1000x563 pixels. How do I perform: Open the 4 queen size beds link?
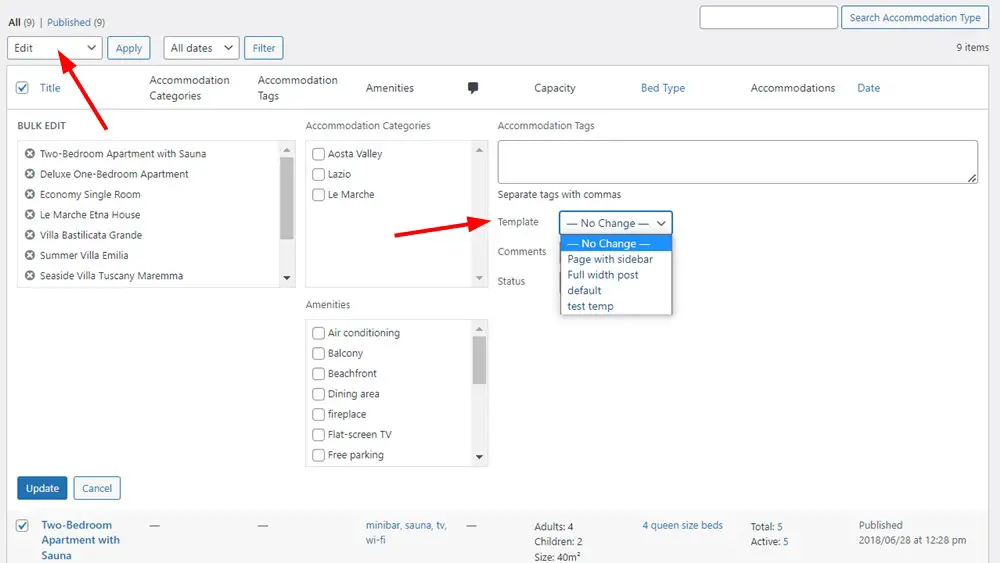pos(682,525)
